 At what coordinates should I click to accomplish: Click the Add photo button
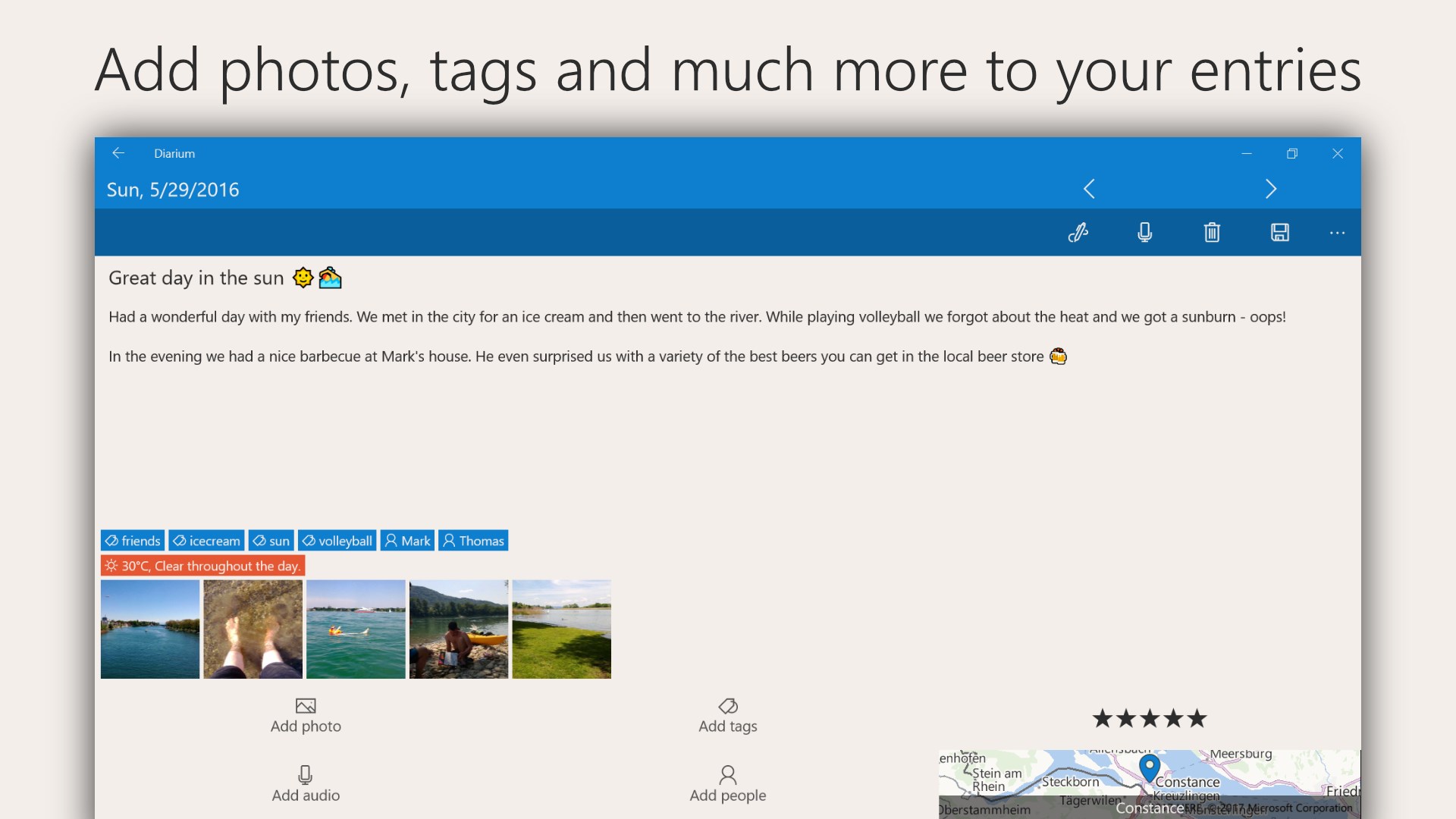point(306,715)
